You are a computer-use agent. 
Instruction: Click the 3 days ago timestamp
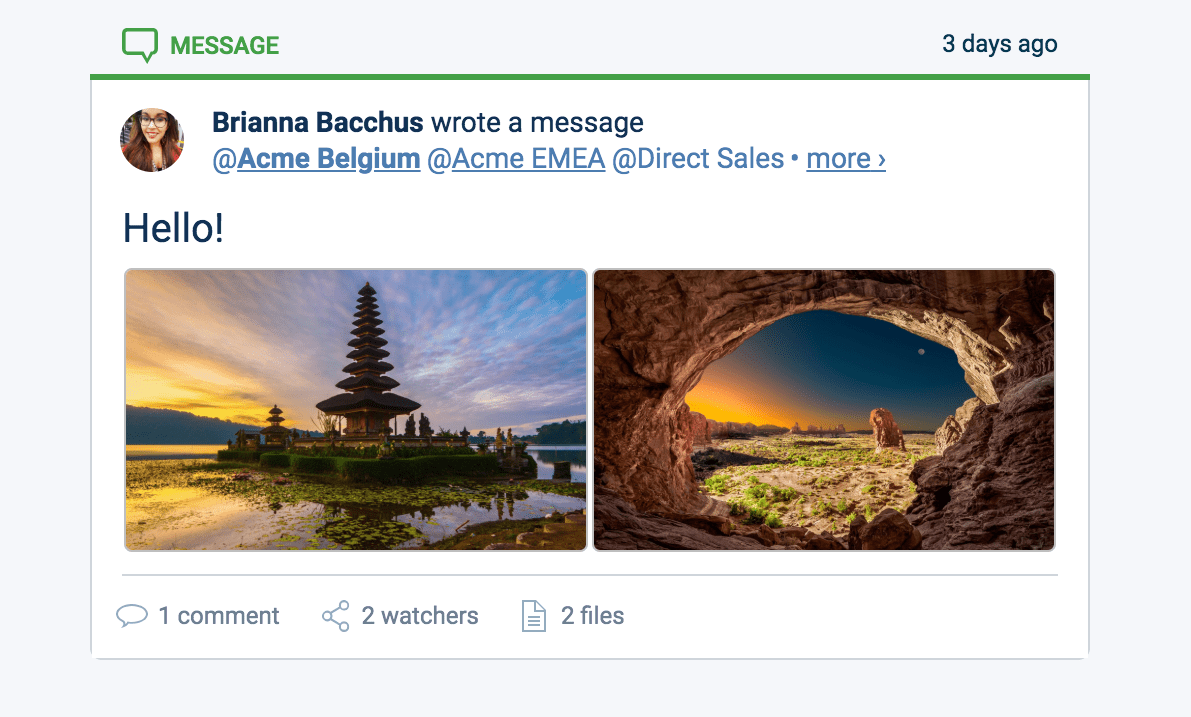(x=999, y=44)
